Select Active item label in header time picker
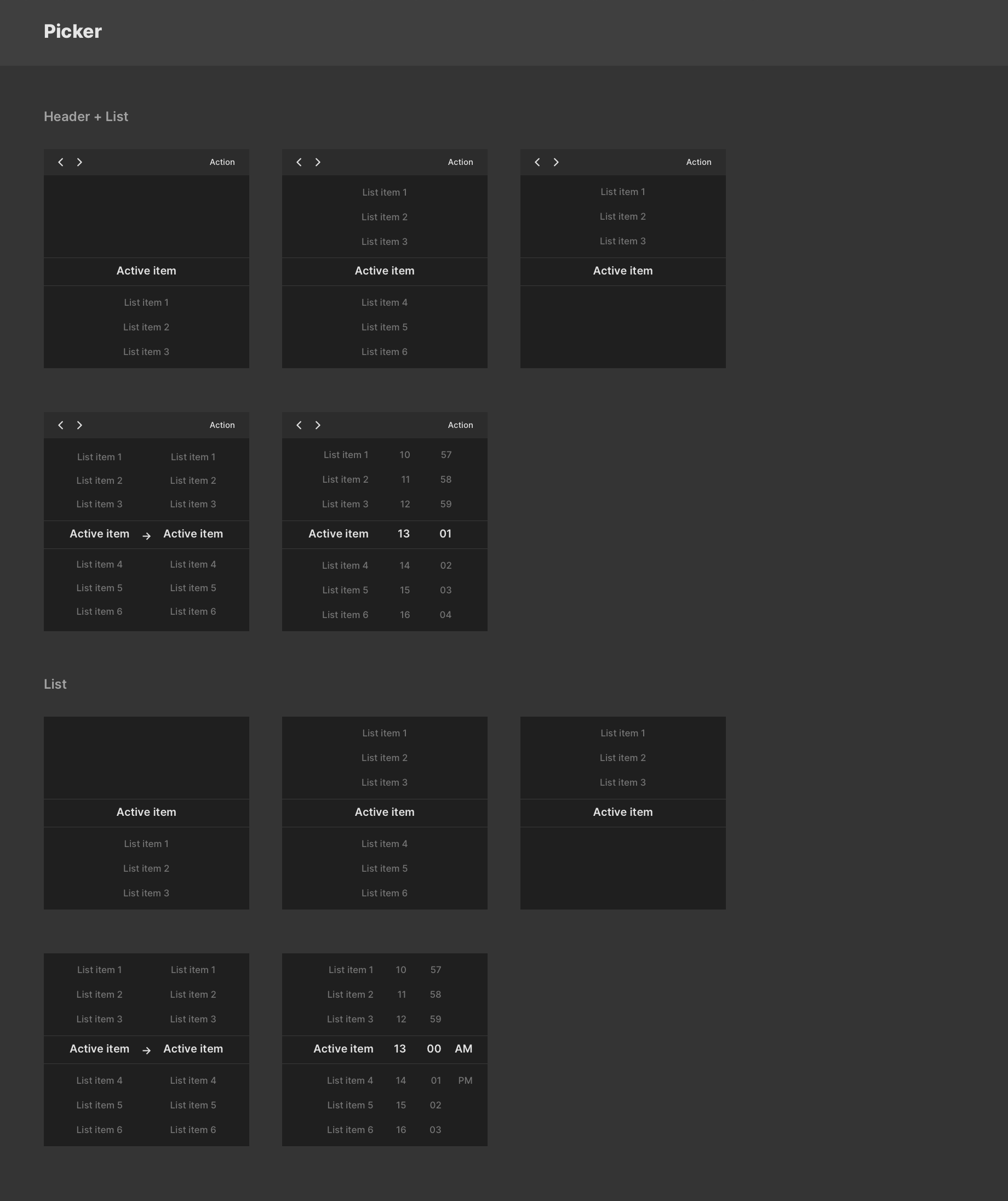The width and height of the screenshot is (1008, 1201). point(339,534)
